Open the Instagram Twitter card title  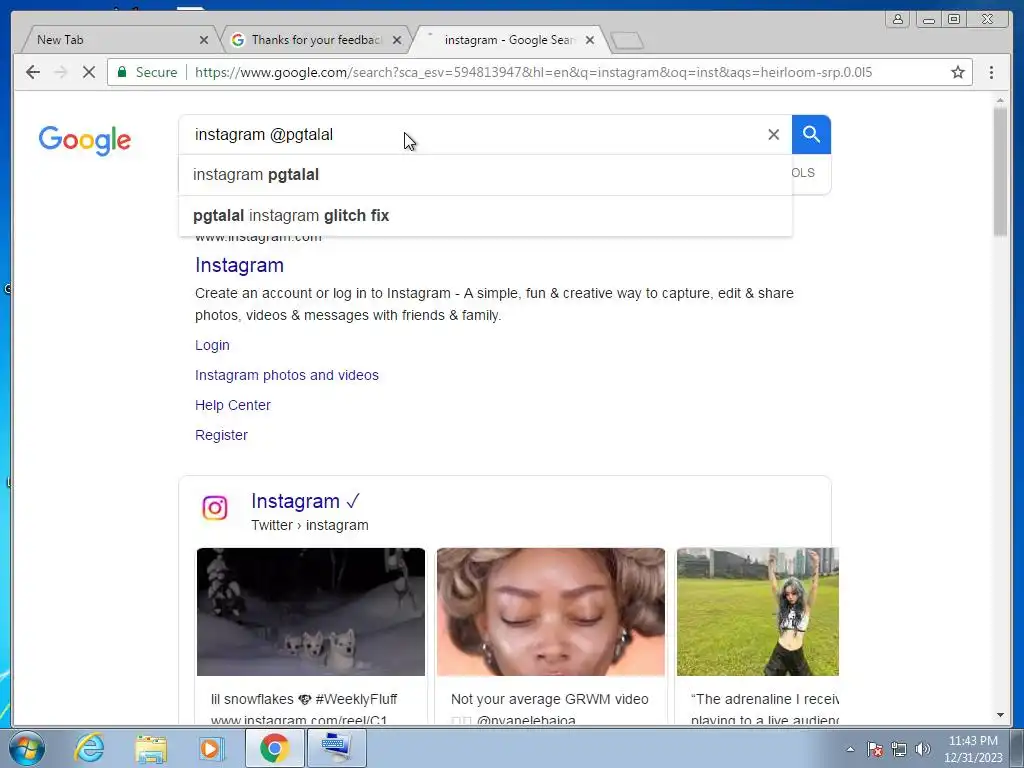pyautogui.click(x=305, y=501)
